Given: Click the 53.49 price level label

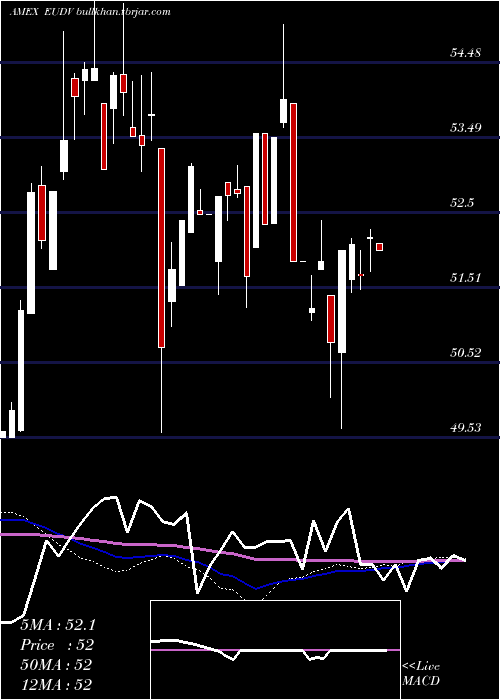Looking at the screenshot, I should (465, 128).
